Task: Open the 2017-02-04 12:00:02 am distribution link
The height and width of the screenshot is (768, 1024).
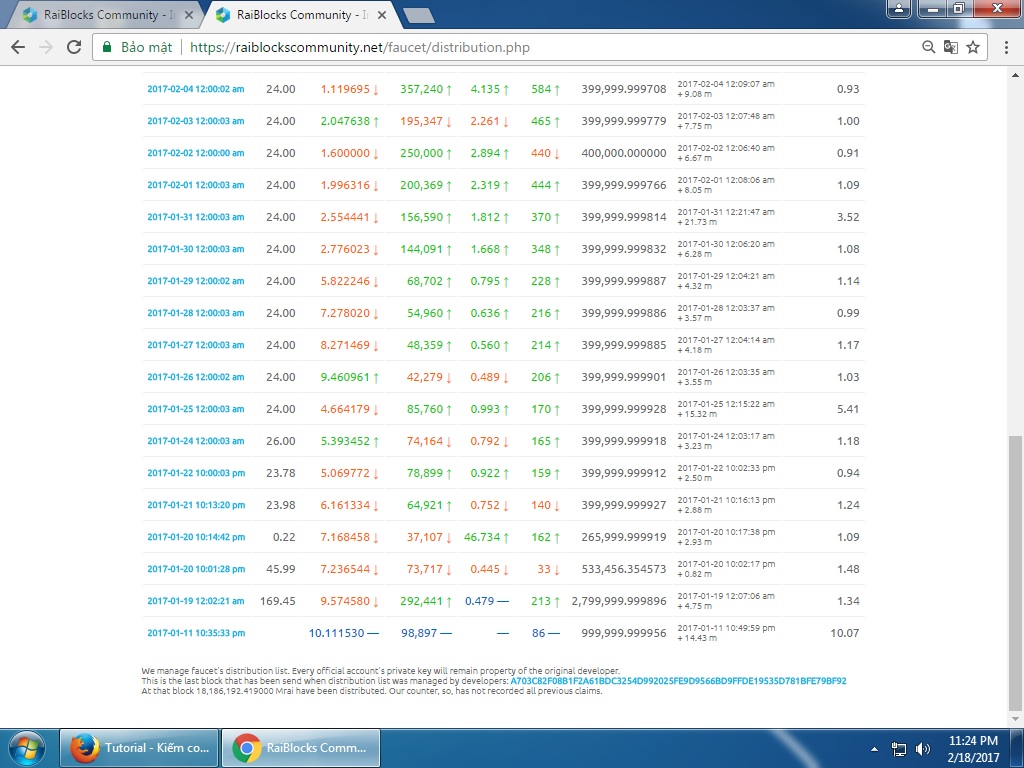Action: click(x=195, y=89)
